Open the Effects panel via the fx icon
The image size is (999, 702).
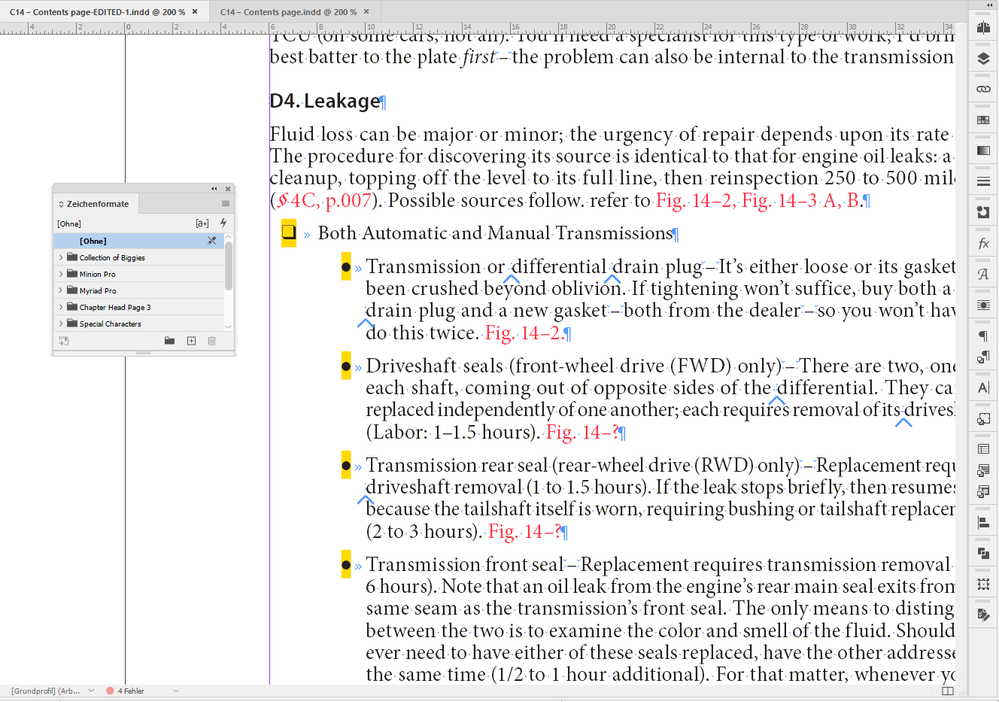tap(983, 243)
